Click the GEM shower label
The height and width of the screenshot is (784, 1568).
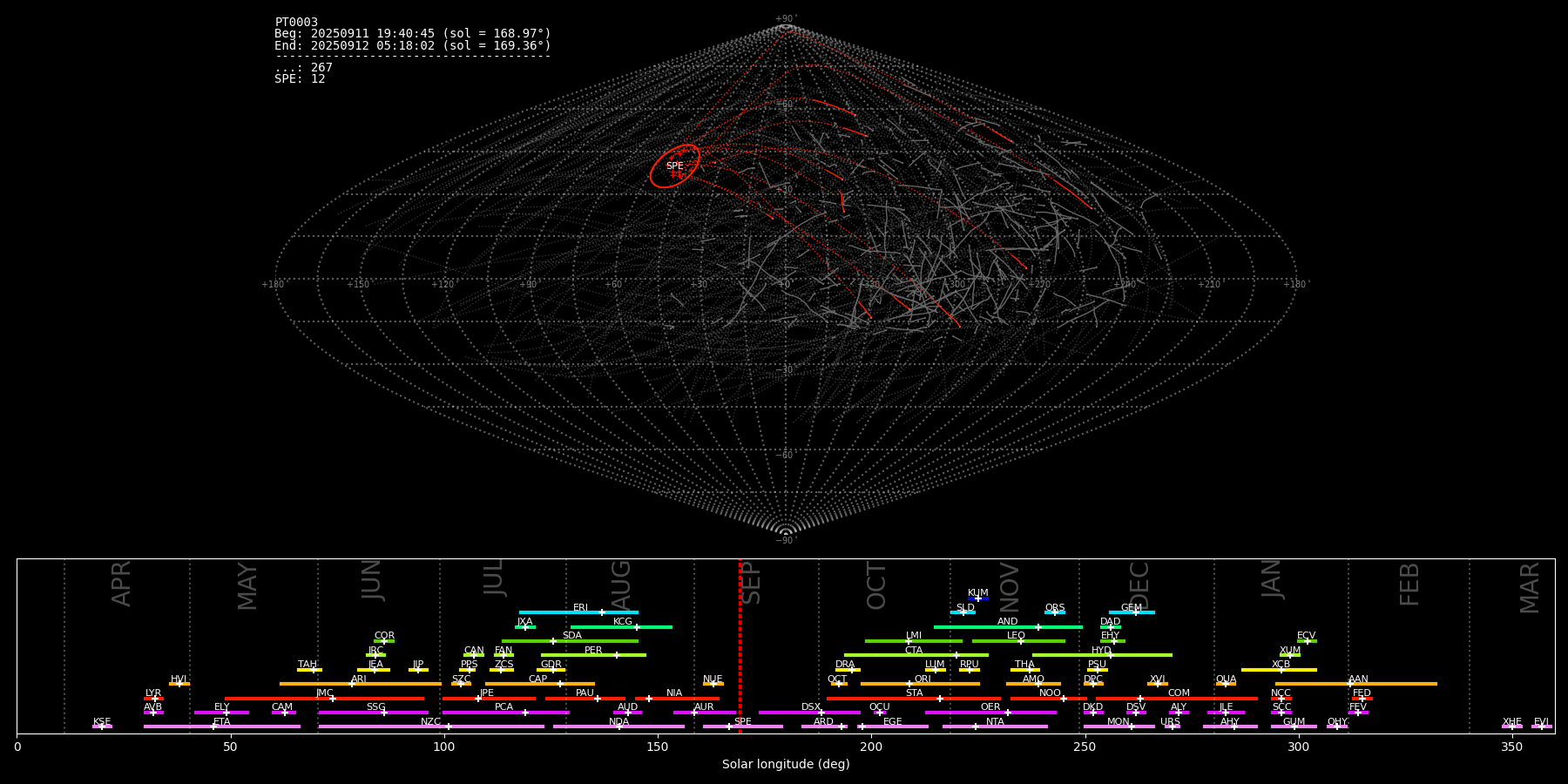1131,607
